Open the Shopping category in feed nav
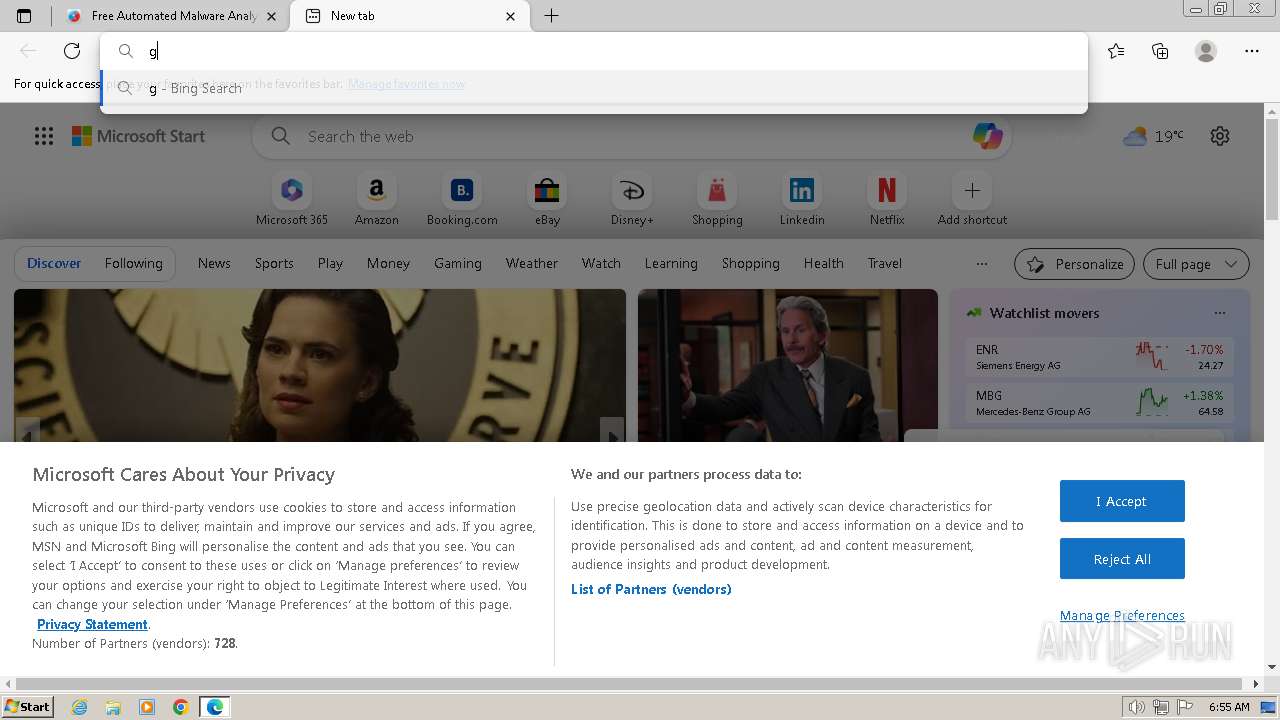 [750, 263]
